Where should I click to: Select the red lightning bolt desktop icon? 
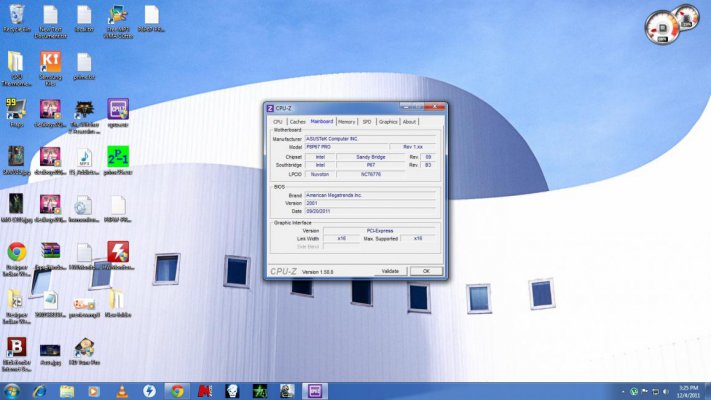click(x=118, y=255)
